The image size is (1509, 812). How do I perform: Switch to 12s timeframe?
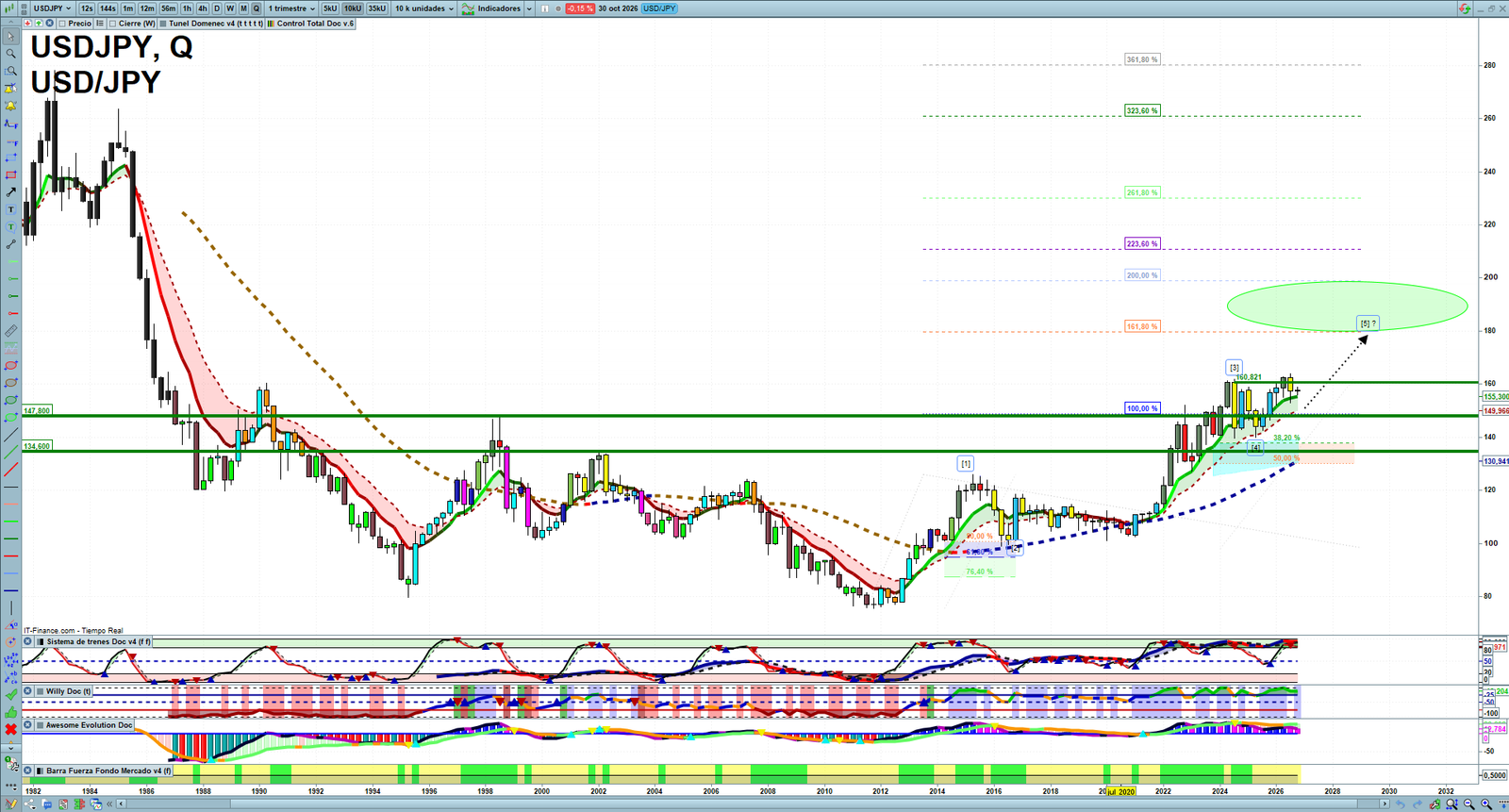(x=87, y=8)
